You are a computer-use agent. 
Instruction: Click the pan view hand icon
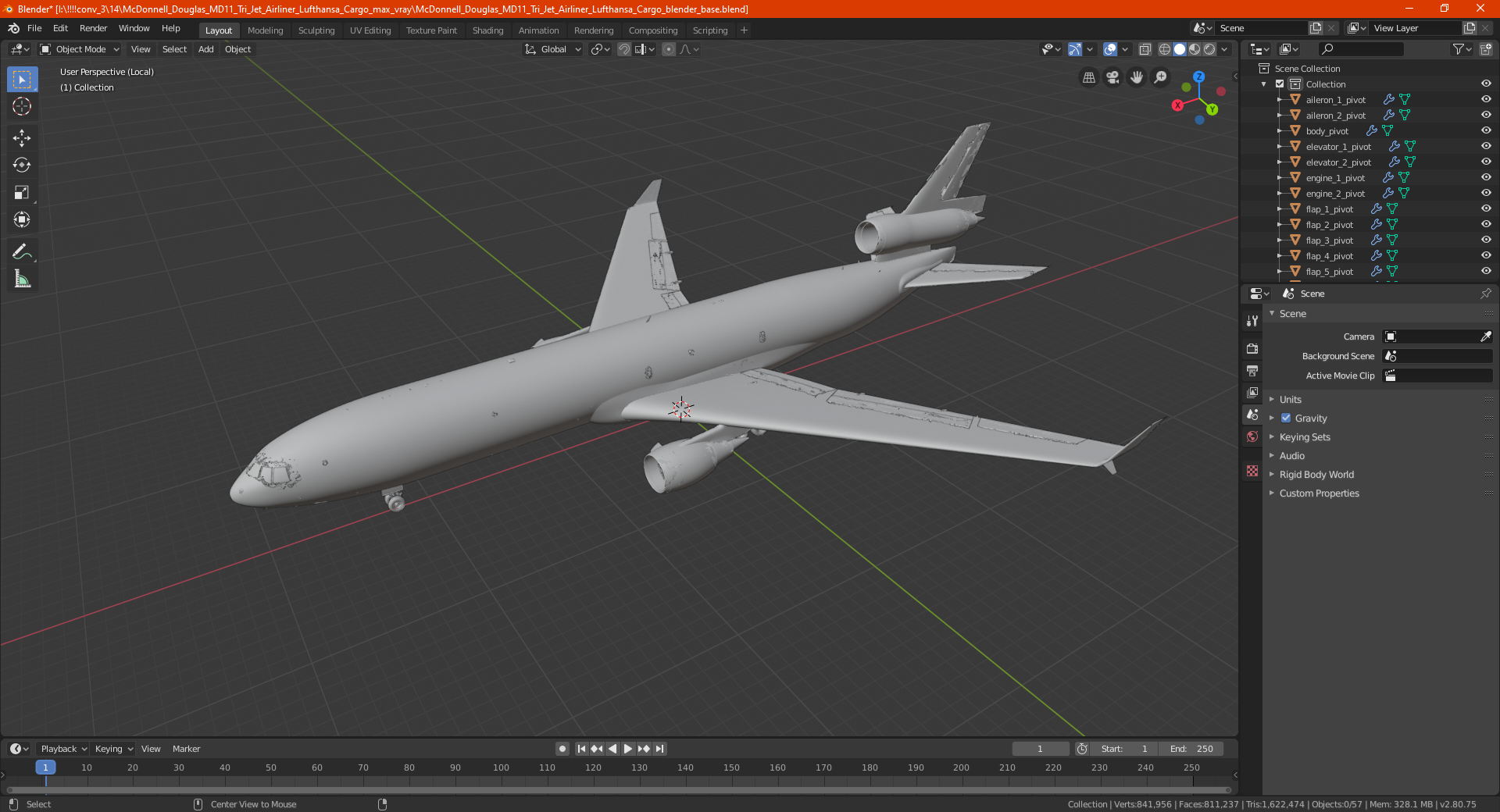(x=1137, y=77)
